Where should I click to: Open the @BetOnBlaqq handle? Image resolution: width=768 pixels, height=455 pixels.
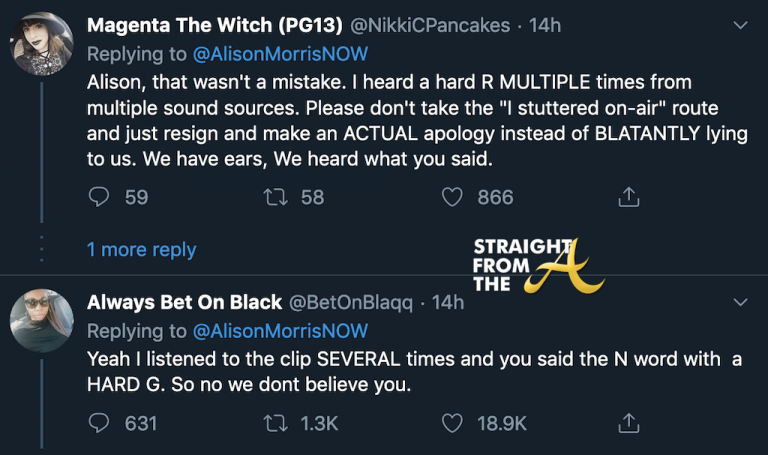(x=350, y=303)
